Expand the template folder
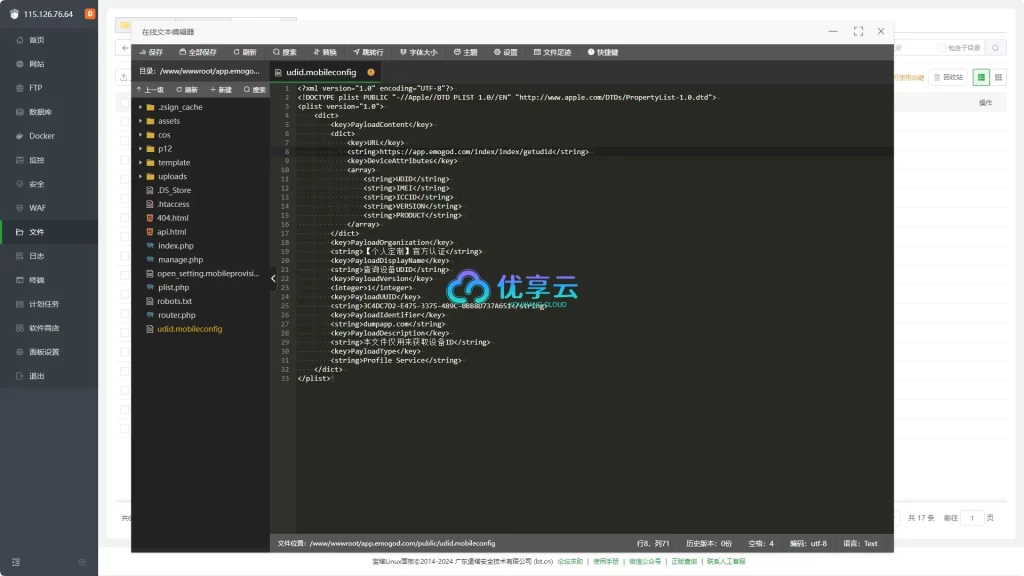This screenshot has height=576, width=1024. click(x=141, y=162)
